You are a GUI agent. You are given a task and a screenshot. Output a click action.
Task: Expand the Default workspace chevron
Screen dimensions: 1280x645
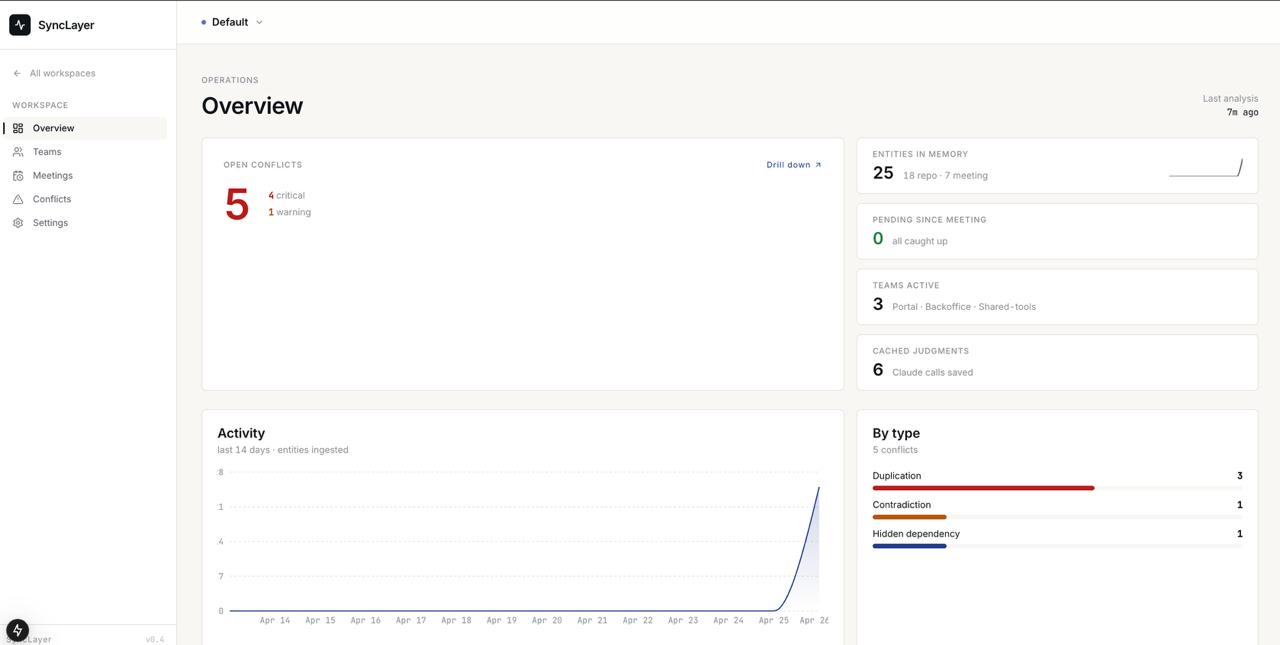(259, 22)
